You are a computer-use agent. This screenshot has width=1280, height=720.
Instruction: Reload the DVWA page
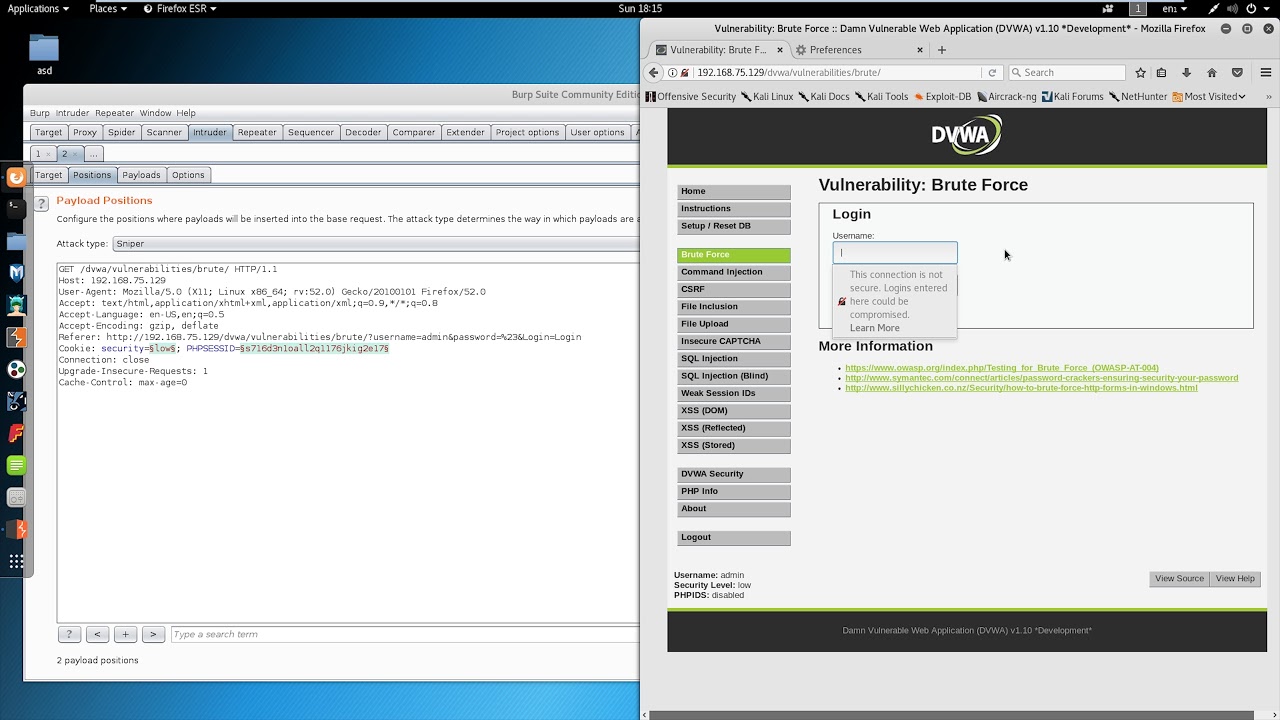[x=992, y=72]
